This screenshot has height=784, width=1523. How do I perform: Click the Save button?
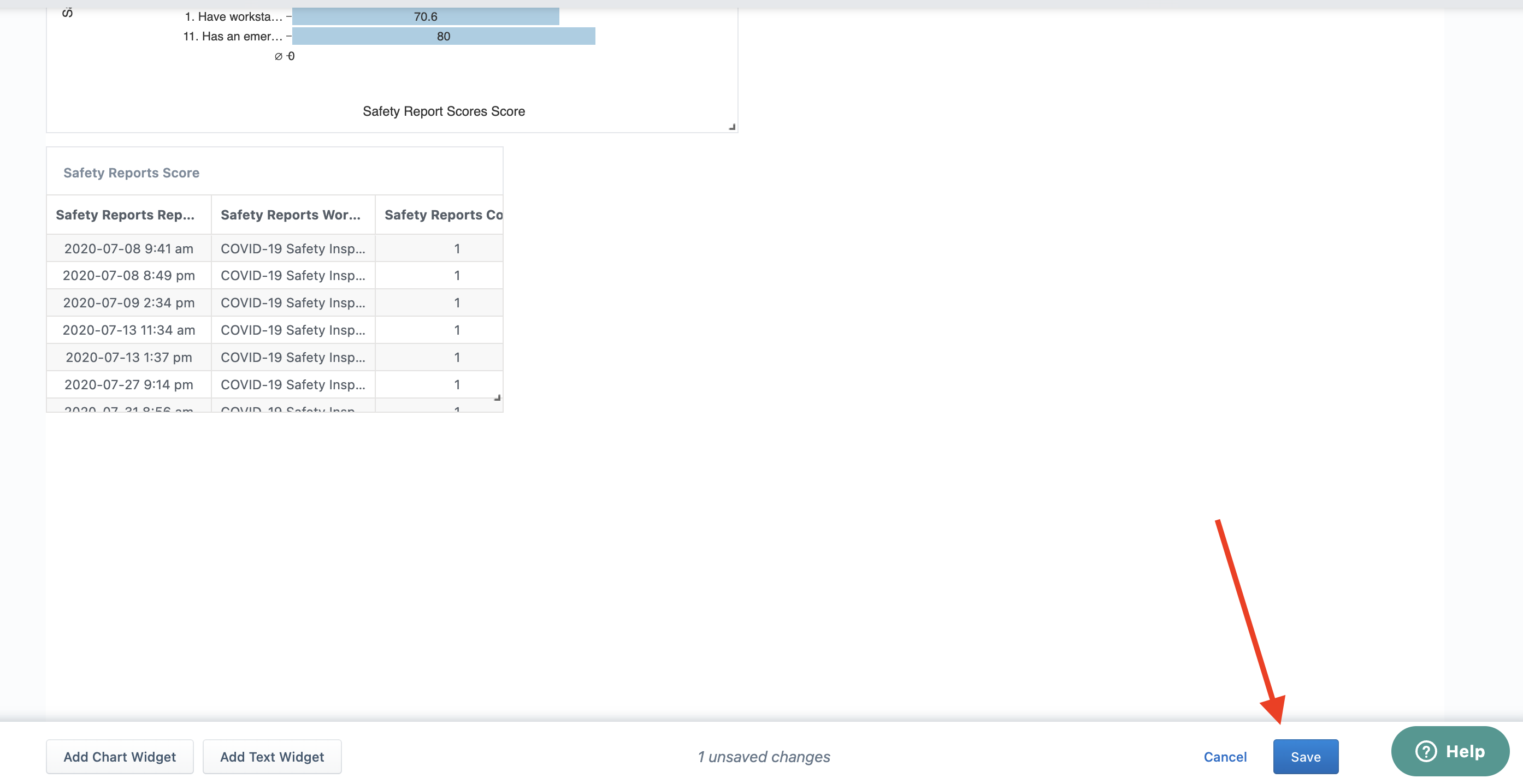(1306, 756)
